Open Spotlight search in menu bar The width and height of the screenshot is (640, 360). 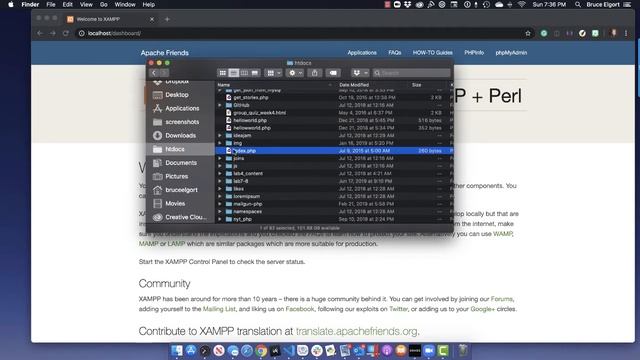[578, 4]
